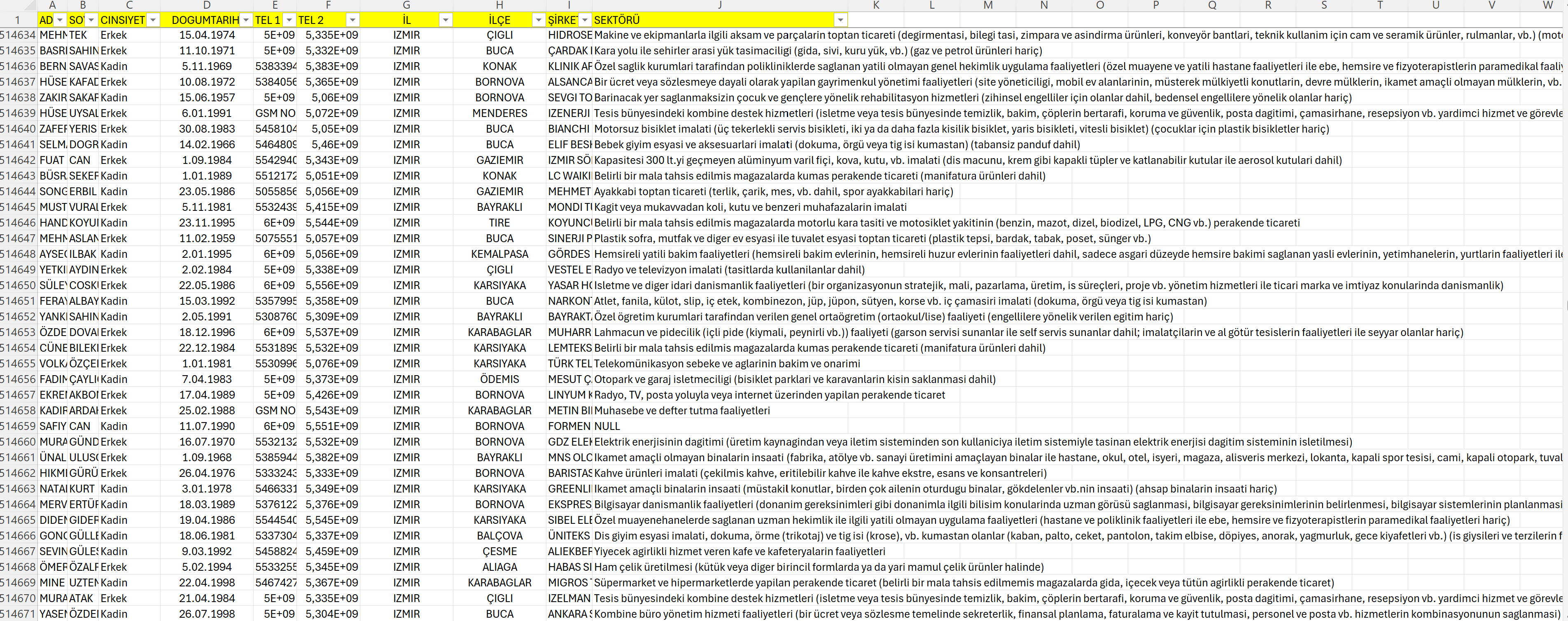
Task: Select column G header
Action: [x=406, y=5]
